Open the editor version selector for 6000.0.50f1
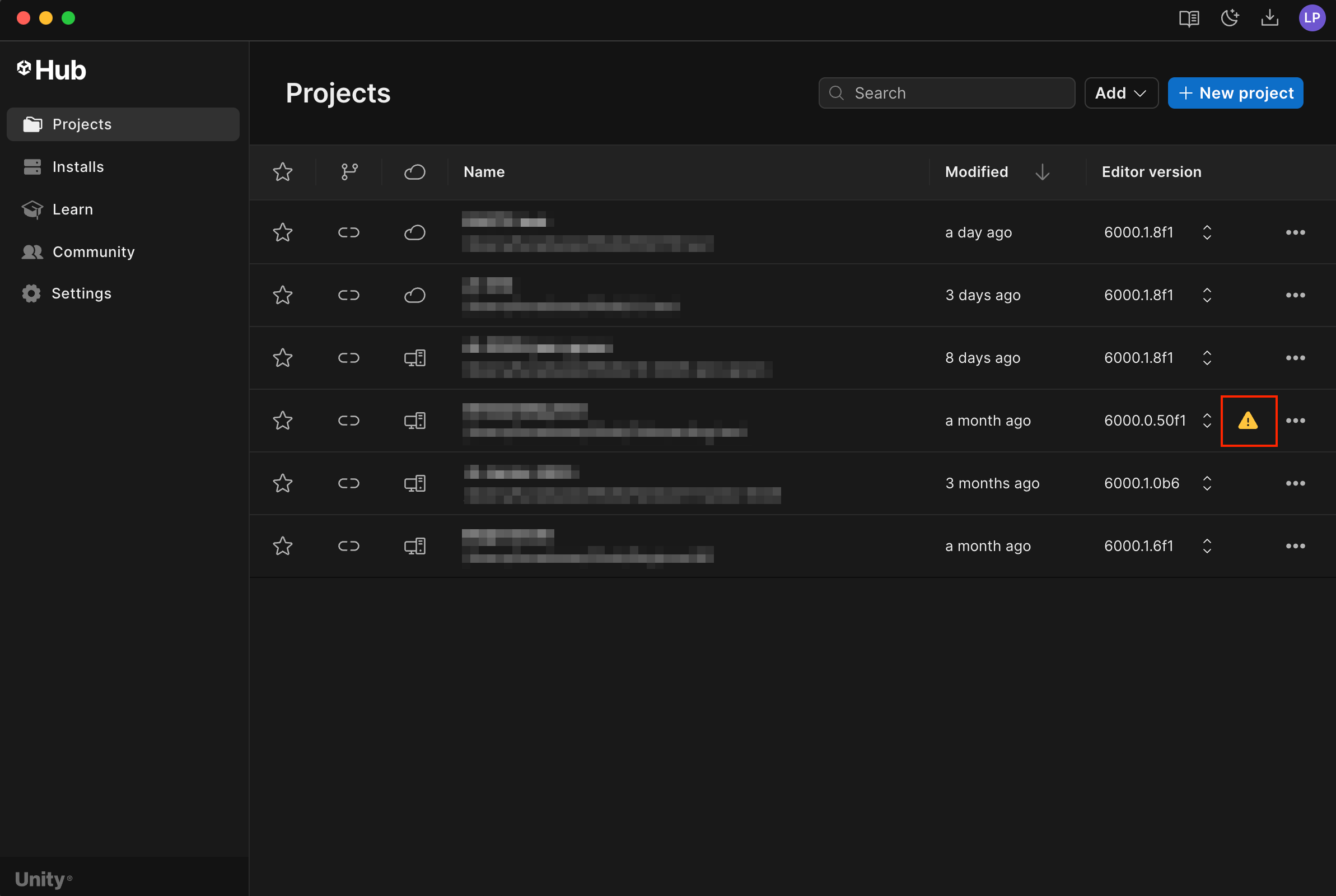The height and width of the screenshot is (896, 1336). (1207, 421)
